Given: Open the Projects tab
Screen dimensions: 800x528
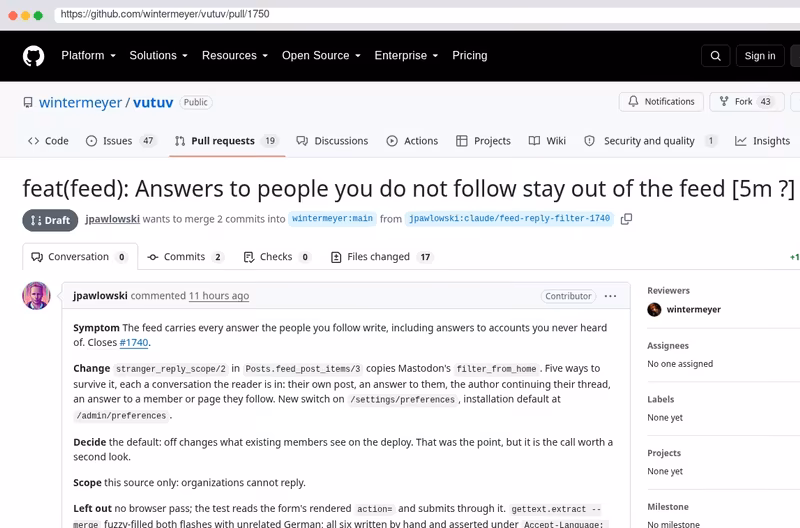Looking at the screenshot, I should click(483, 141).
